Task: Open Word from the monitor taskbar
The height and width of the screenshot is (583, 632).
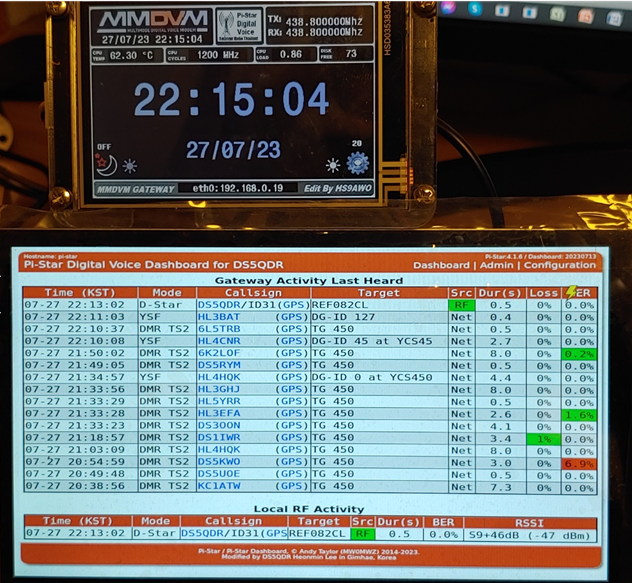Action: 613,19
